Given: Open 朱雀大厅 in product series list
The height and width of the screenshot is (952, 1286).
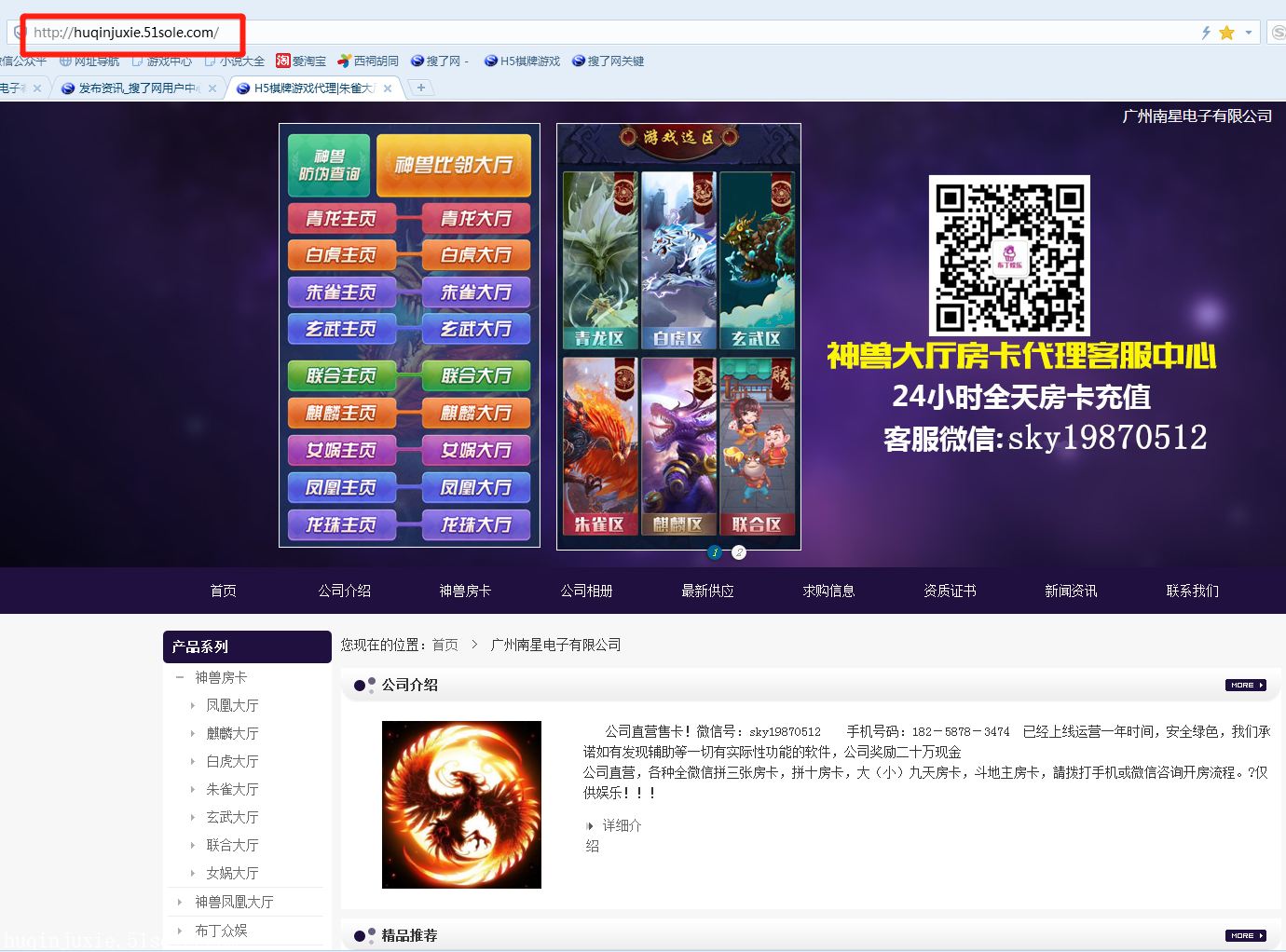Looking at the screenshot, I should tap(233, 789).
